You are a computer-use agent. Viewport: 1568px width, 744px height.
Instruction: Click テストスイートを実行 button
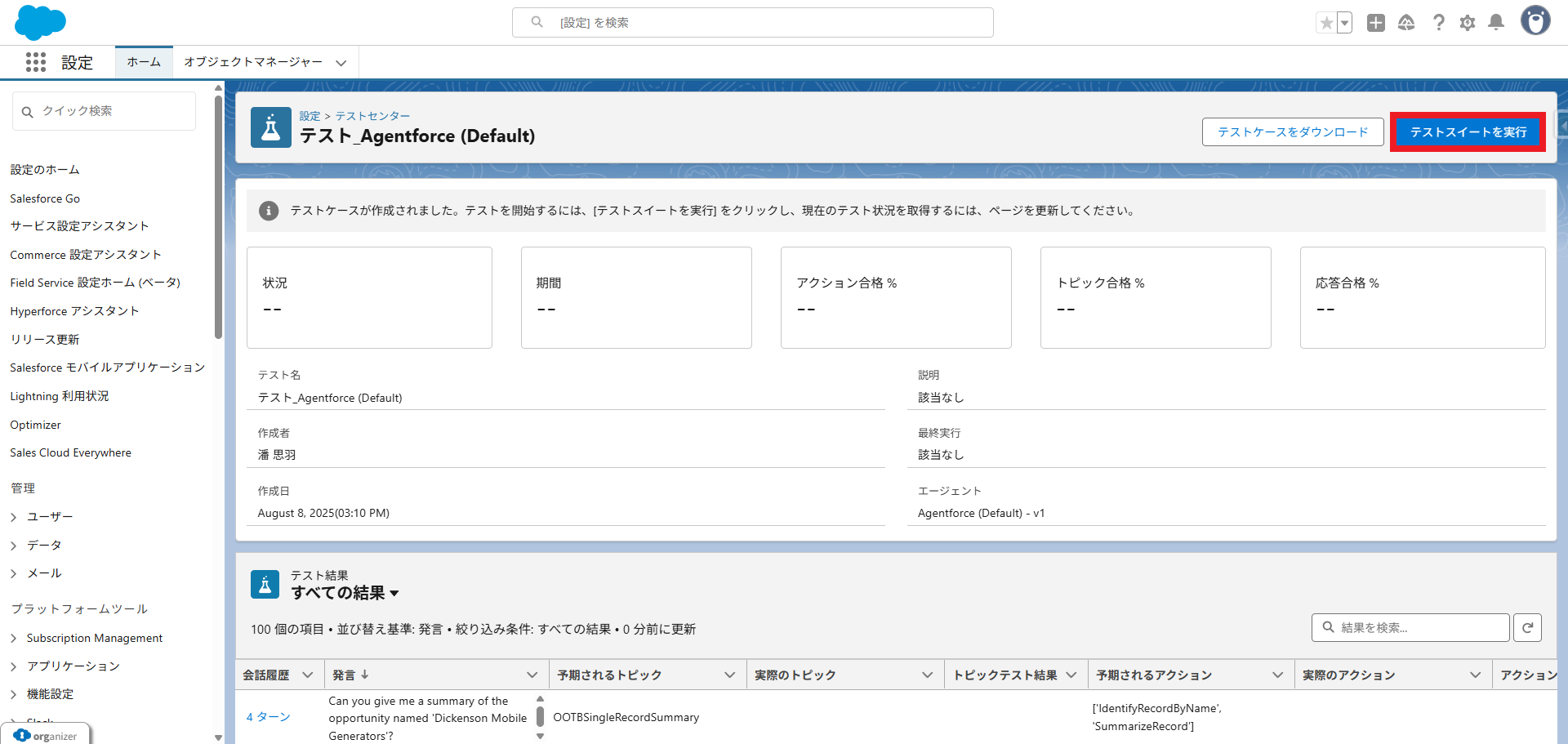(1468, 131)
